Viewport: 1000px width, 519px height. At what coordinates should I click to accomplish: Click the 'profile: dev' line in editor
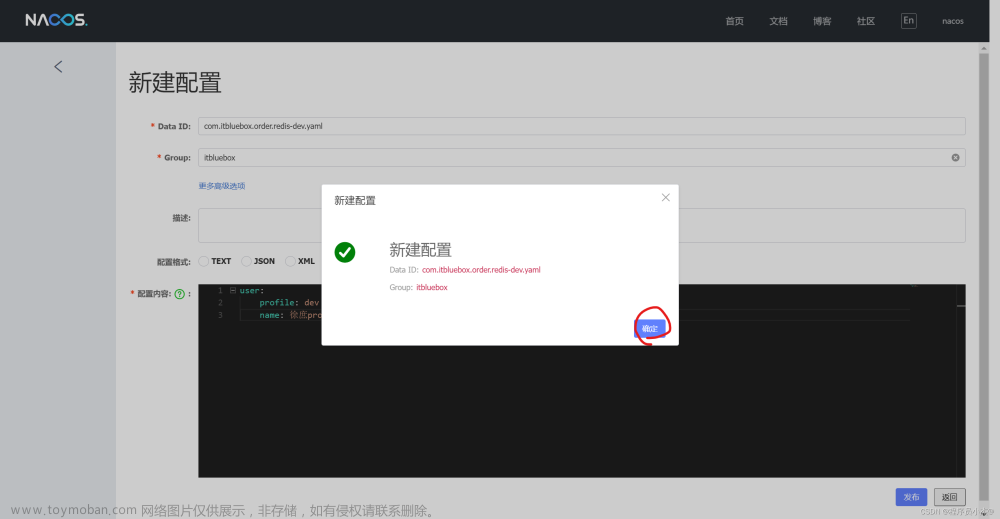289,303
